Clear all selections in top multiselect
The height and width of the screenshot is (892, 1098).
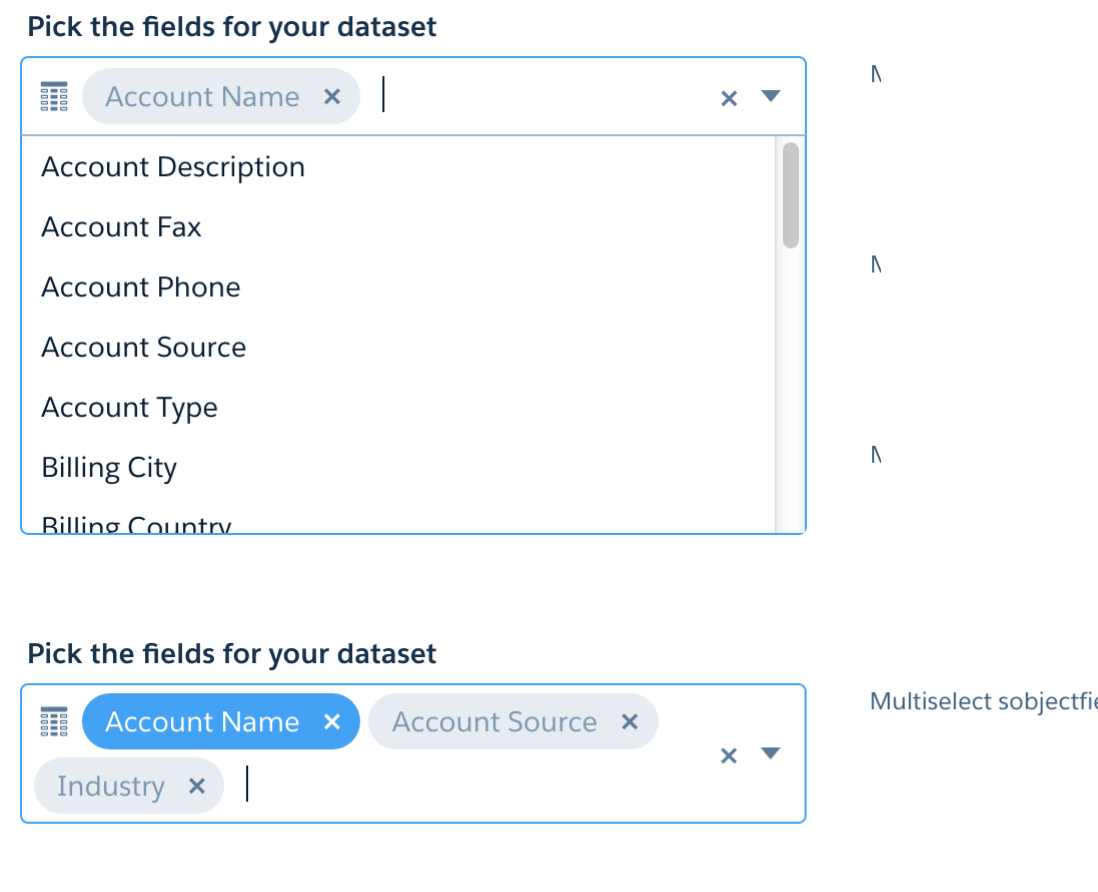(x=729, y=98)
